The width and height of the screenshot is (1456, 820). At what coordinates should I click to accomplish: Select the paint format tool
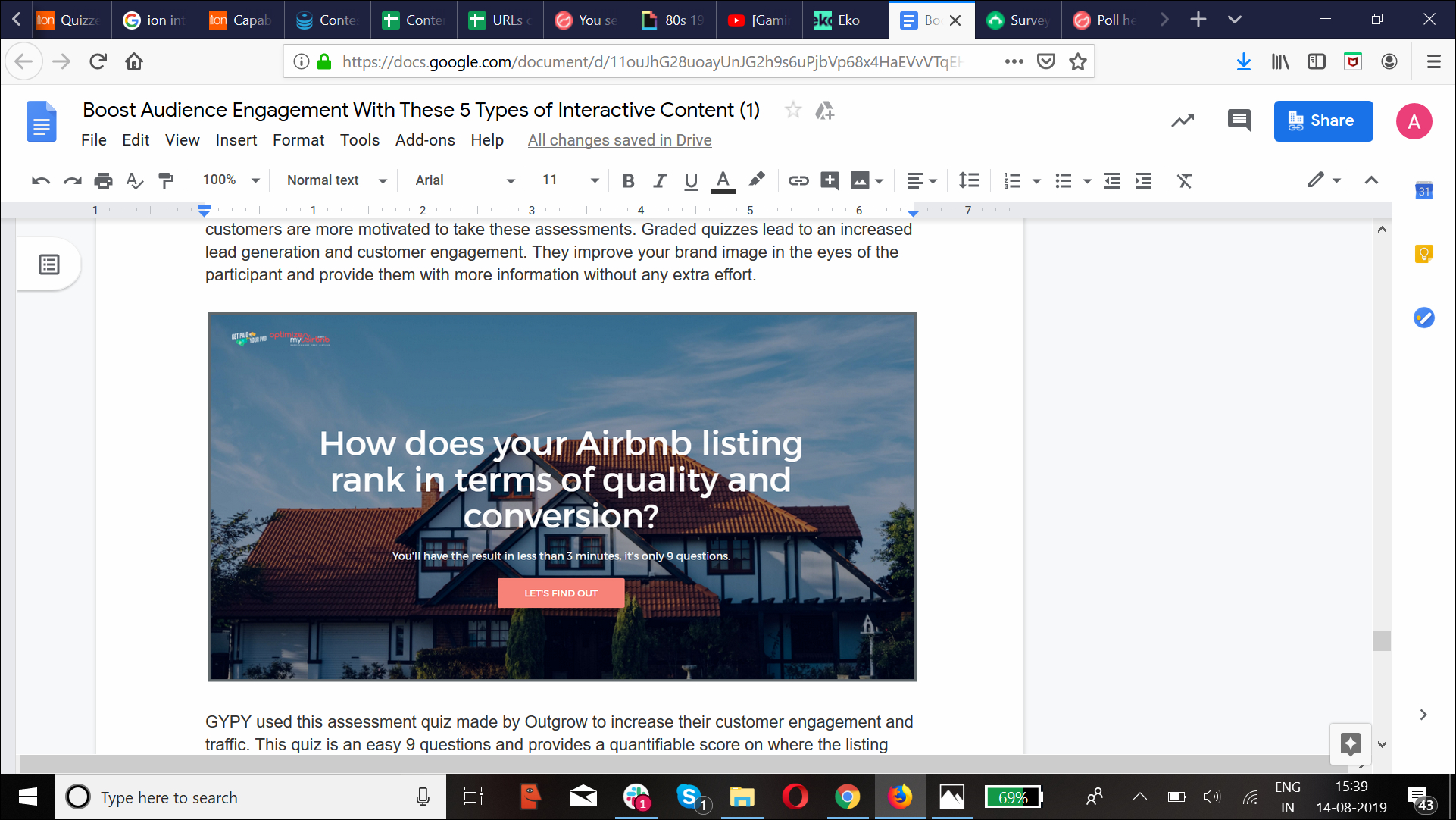tap(166, 180)
